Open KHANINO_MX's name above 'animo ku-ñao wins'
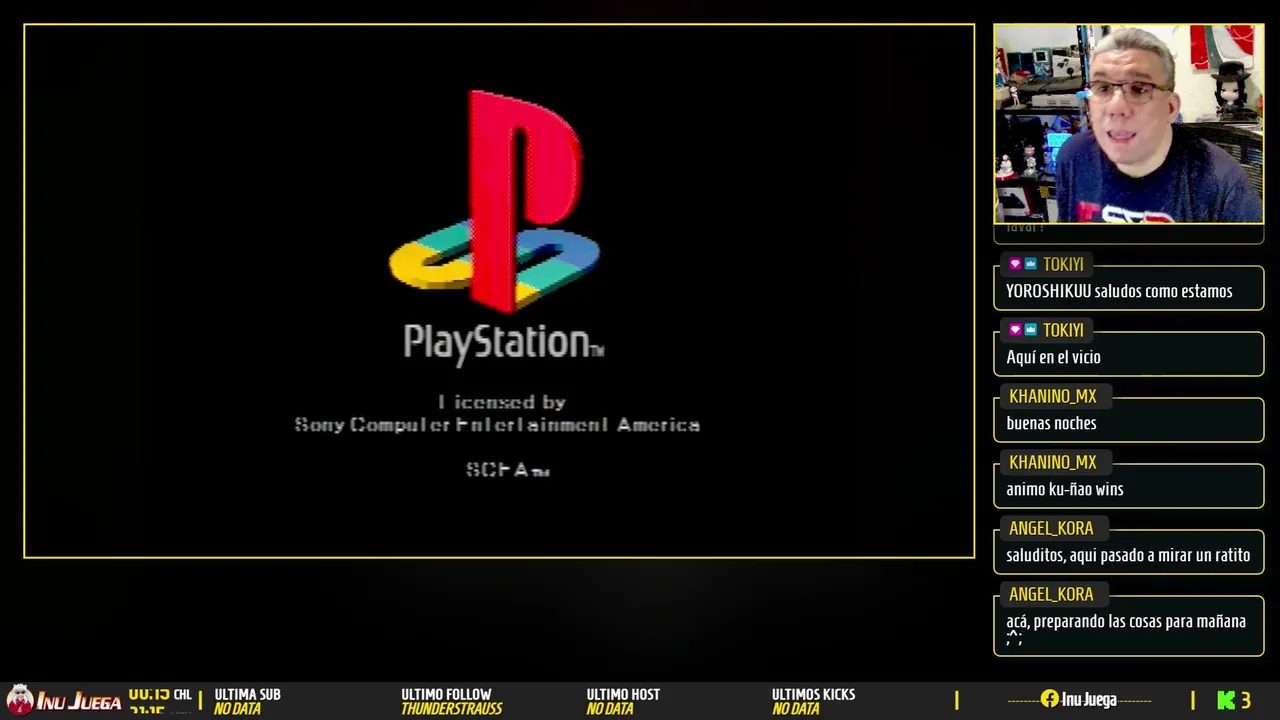Screen dimensions: 1280x720 click(1052, 462)
